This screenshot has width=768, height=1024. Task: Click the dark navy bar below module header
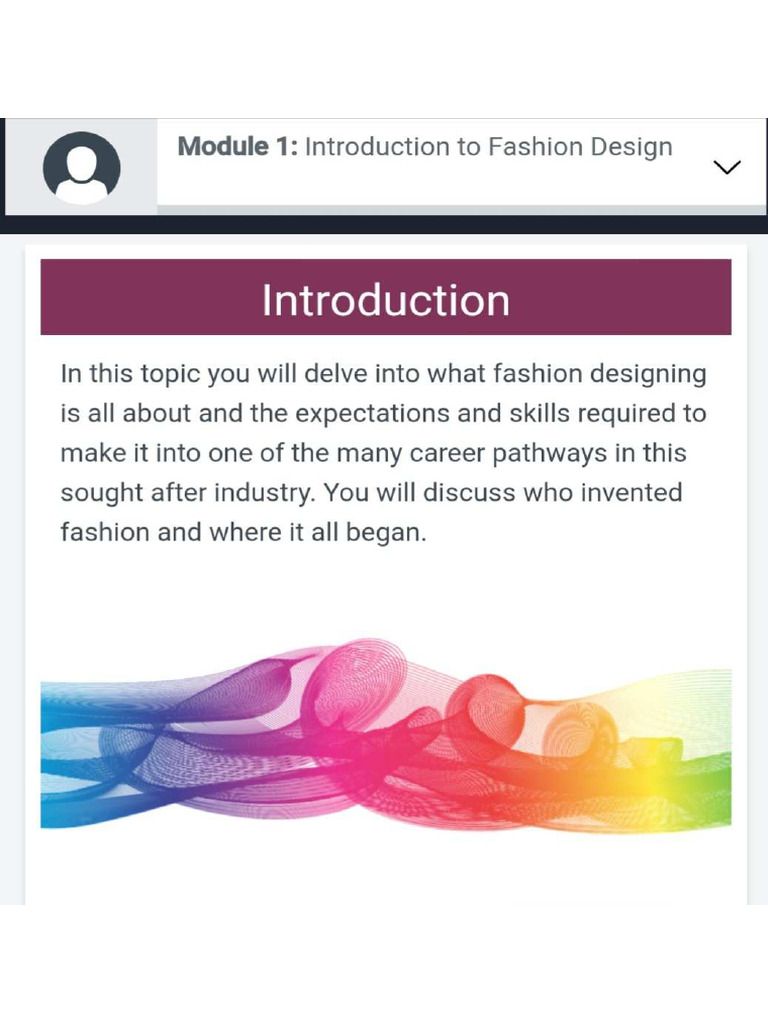[x=384, y=224]
